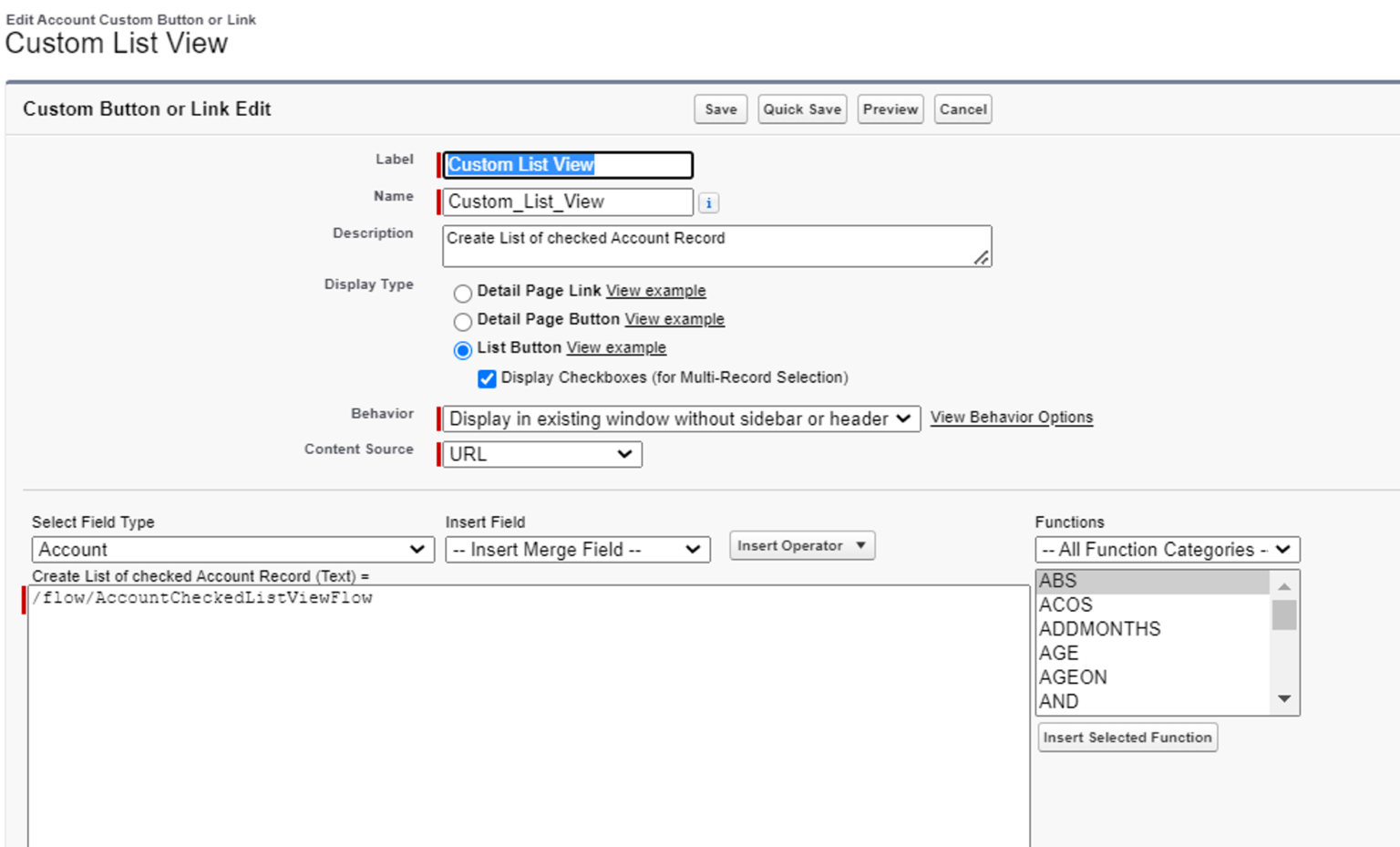
Task: Open the Insert Operator menu
Action: 801,545
